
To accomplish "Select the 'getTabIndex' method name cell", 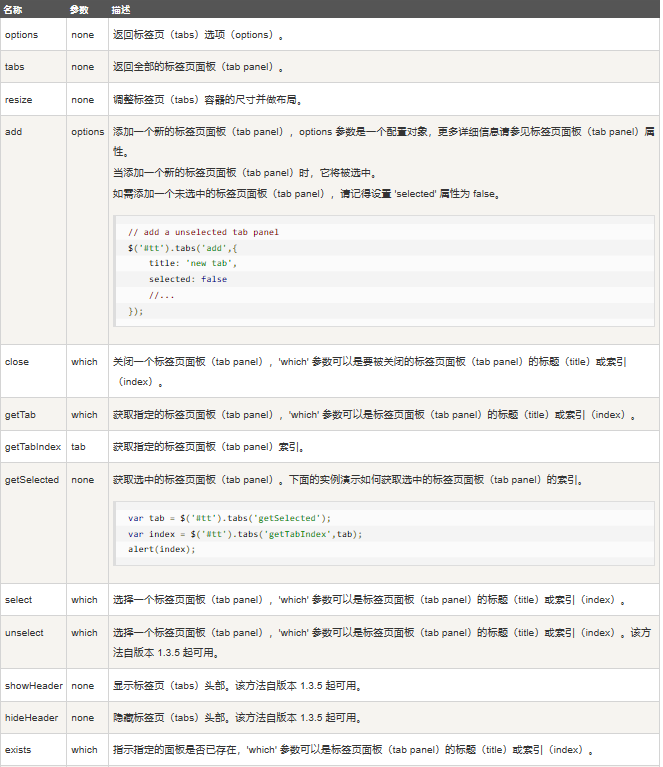I will tap(33, 447).
